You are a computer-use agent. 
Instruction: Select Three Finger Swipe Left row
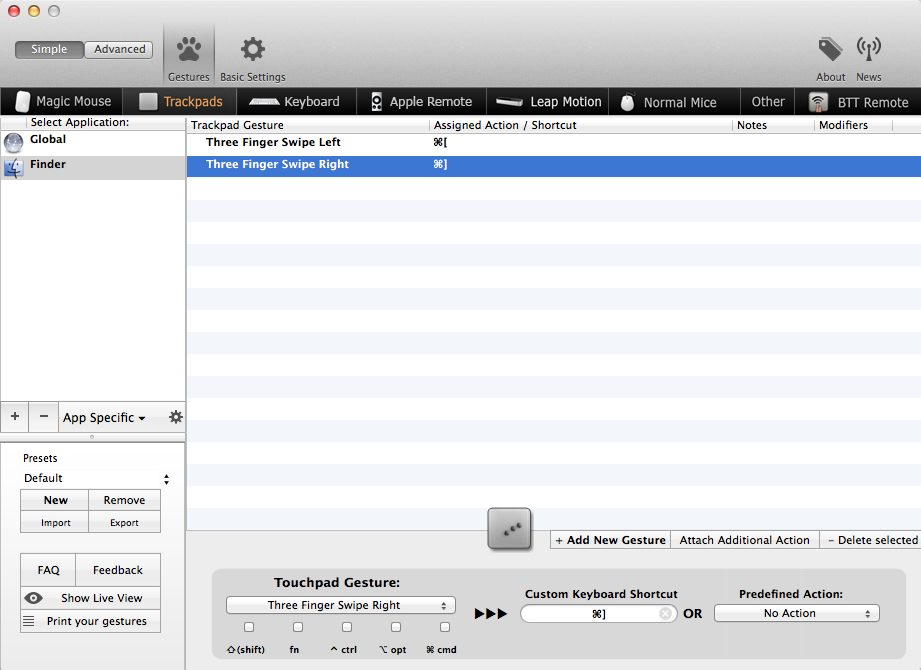click(x=553, y=143)
